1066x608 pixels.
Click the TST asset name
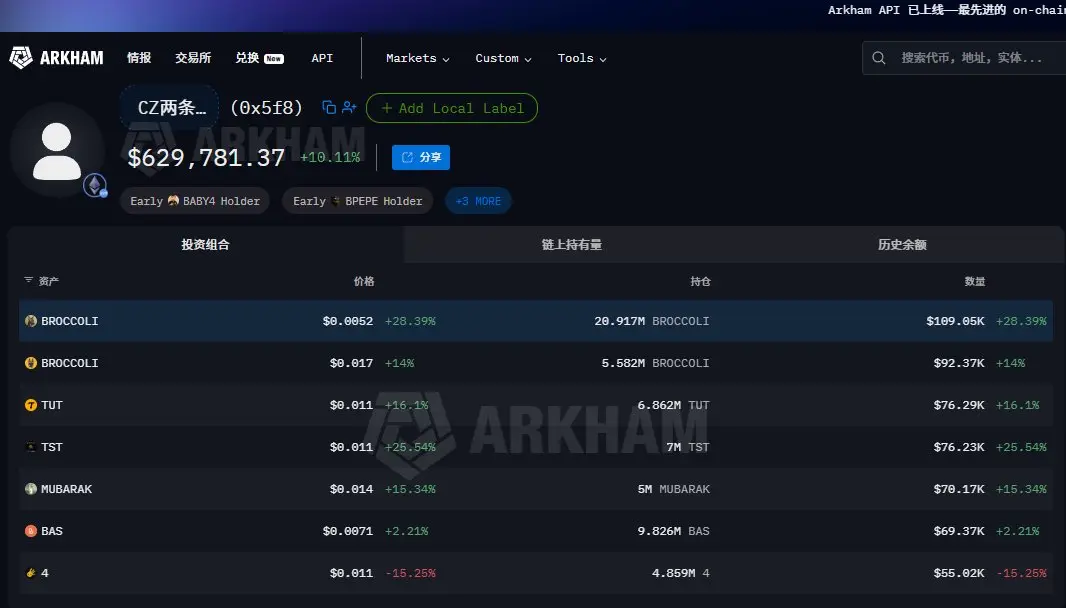pos(52,447)
